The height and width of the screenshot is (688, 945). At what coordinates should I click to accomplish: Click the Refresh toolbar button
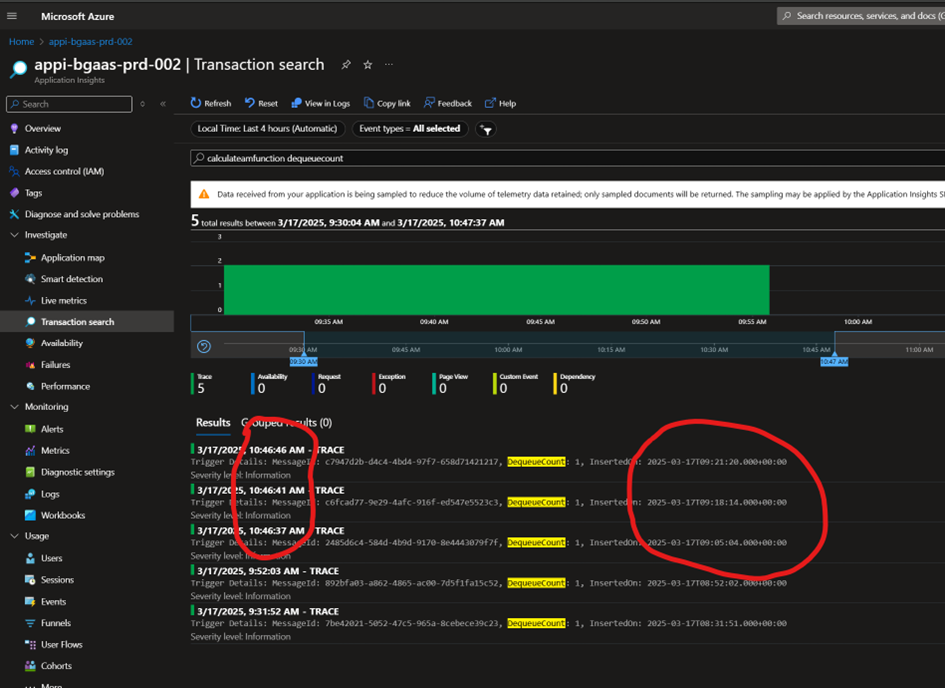tap(211, 103)
